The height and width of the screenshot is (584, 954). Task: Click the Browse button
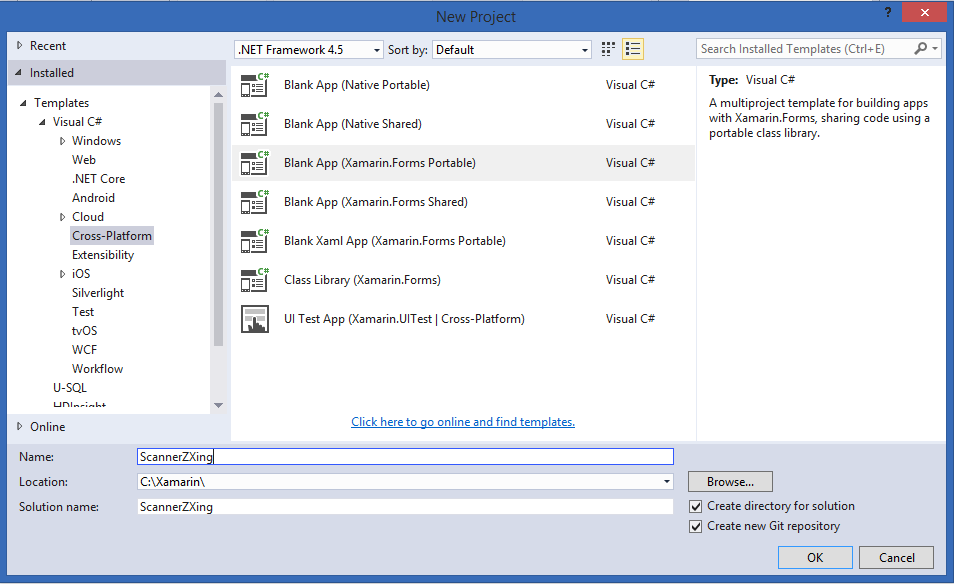point(729,481)
